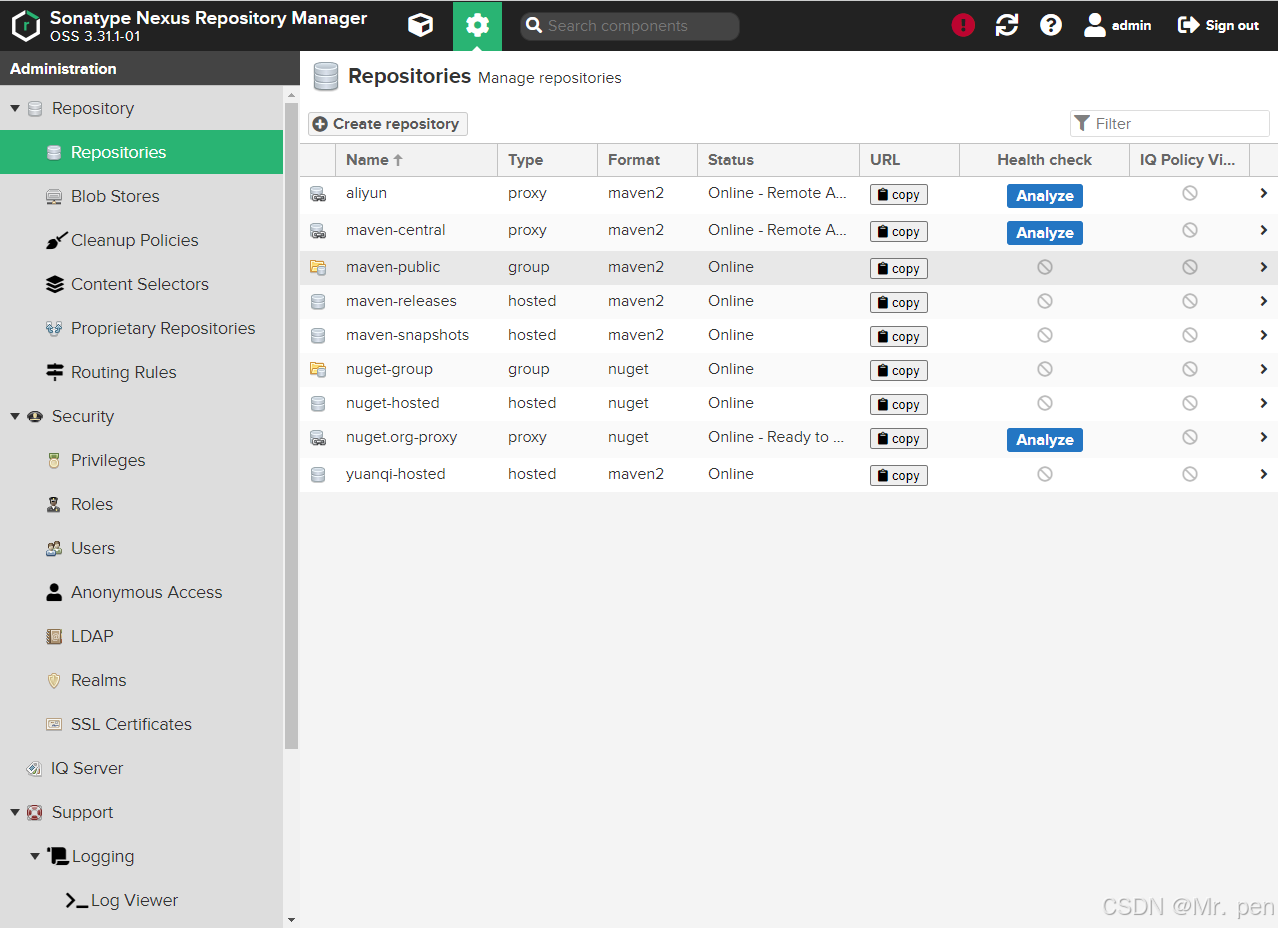Screen dimensions: 1278x928
Task: Click the Roles icon in sidebar
Action: click(x=54, y=504)
